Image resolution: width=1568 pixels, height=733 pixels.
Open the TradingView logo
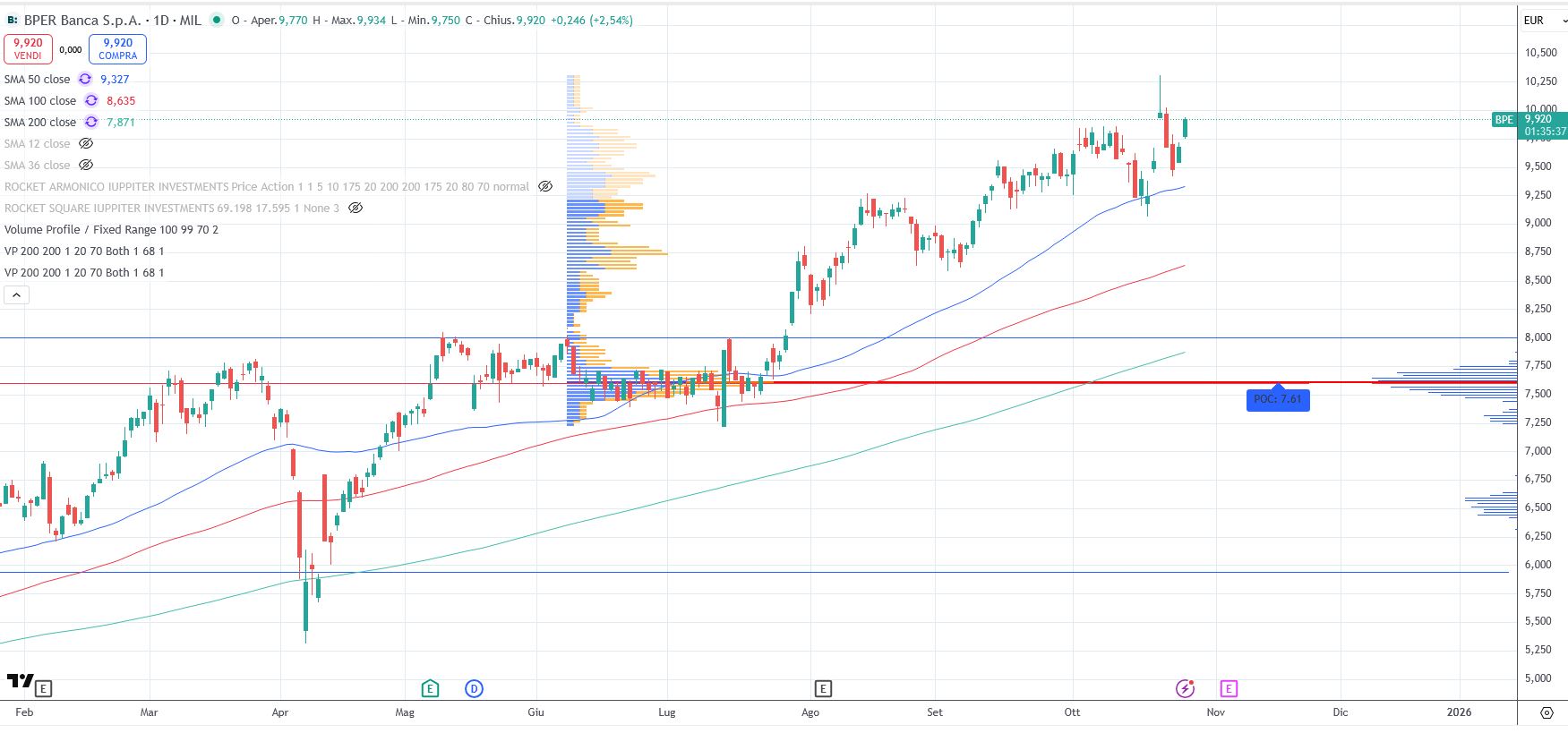pyautogui.click(x=20, y=682)
